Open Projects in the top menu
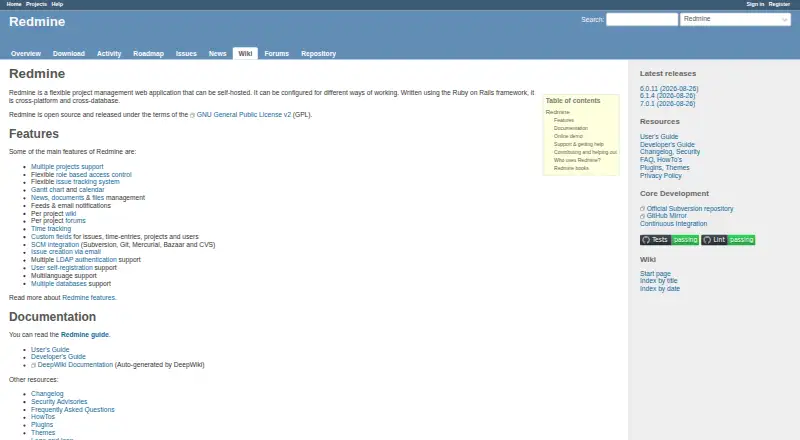The width and height of the screenshot is (800, 440). 36,4
